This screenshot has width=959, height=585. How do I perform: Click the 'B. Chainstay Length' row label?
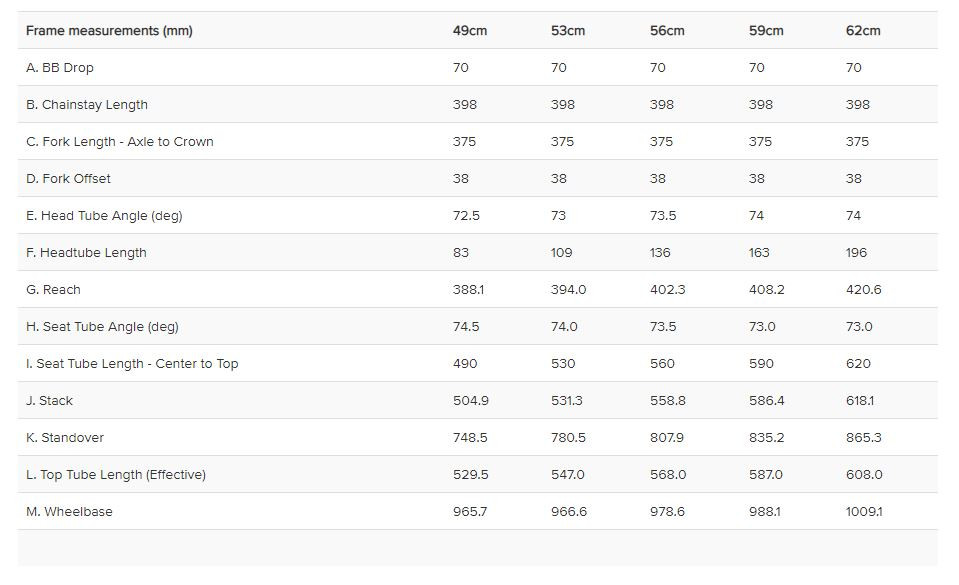87,105
